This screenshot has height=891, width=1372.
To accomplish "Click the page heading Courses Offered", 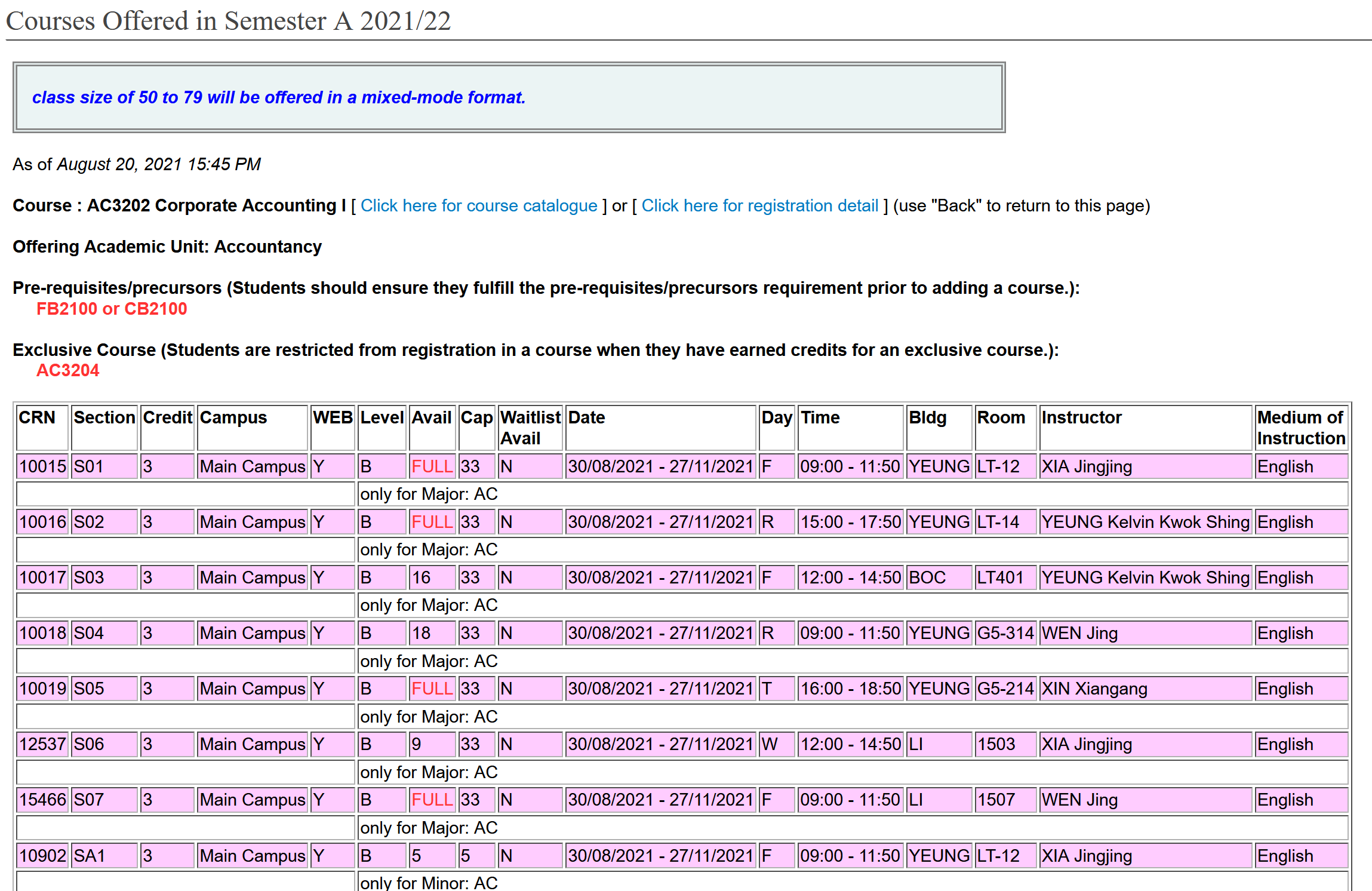I will 228,21.
